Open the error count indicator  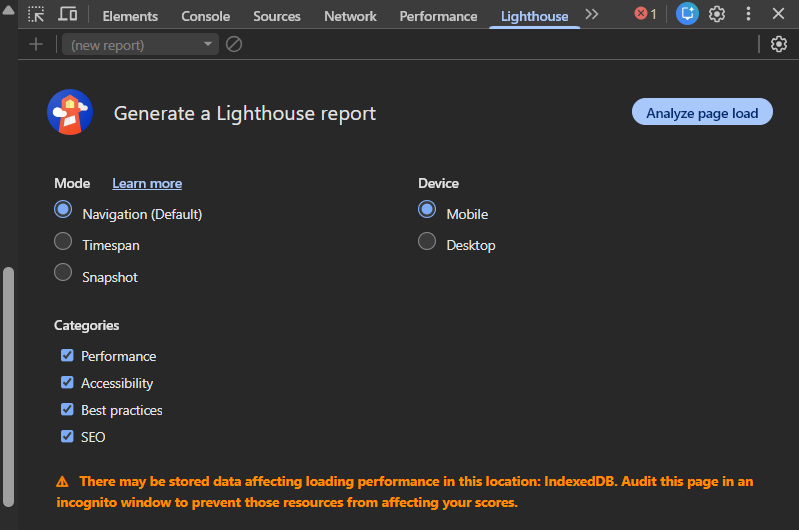tap(645, 14)
